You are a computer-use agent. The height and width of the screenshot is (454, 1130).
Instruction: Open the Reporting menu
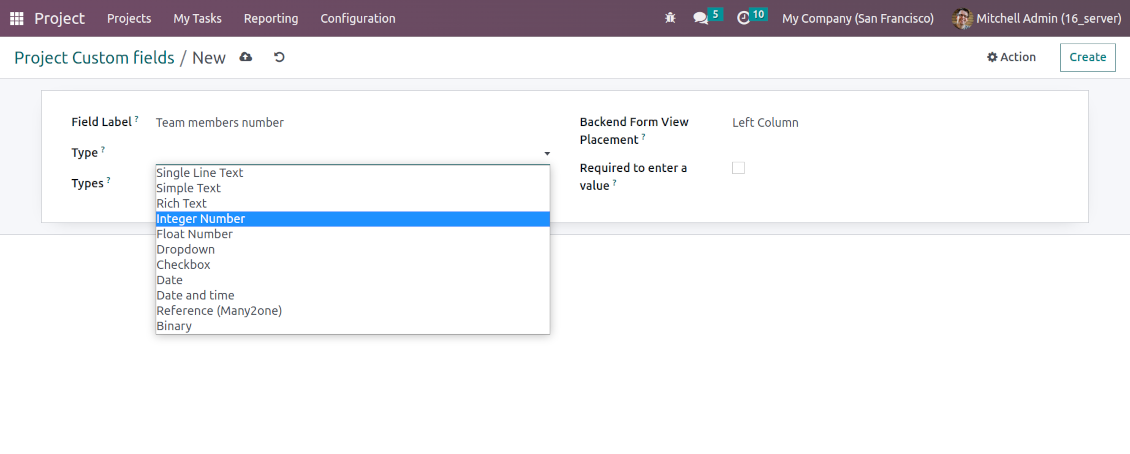(271, 18)
